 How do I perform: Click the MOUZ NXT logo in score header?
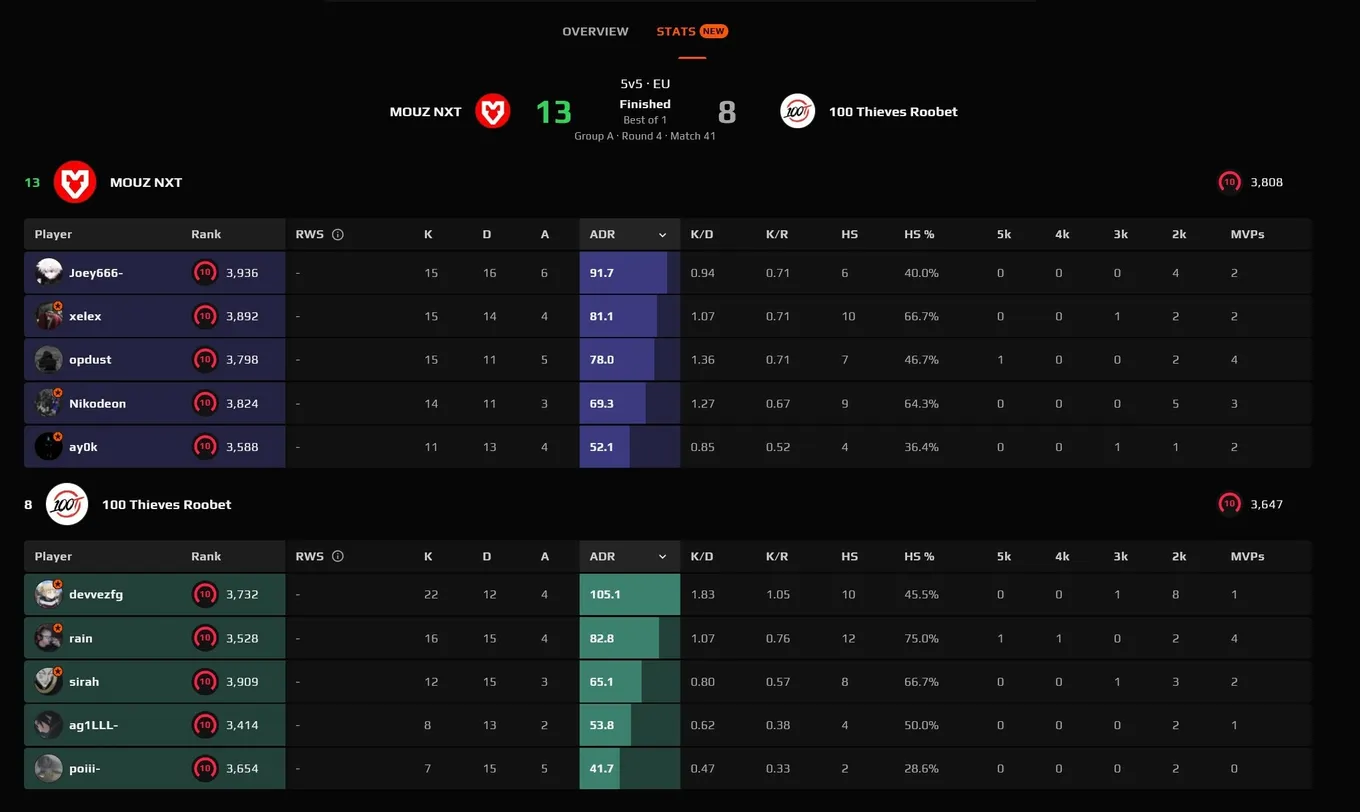(x=492, y=111)
